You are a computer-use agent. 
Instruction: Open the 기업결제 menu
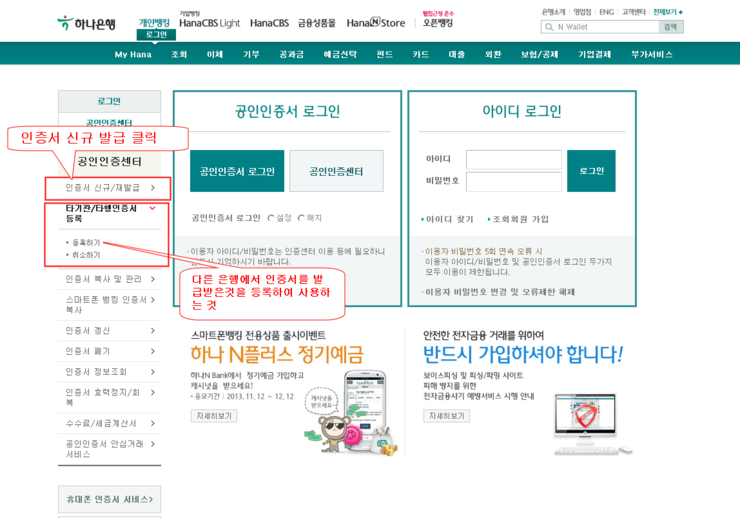point(595,54)
